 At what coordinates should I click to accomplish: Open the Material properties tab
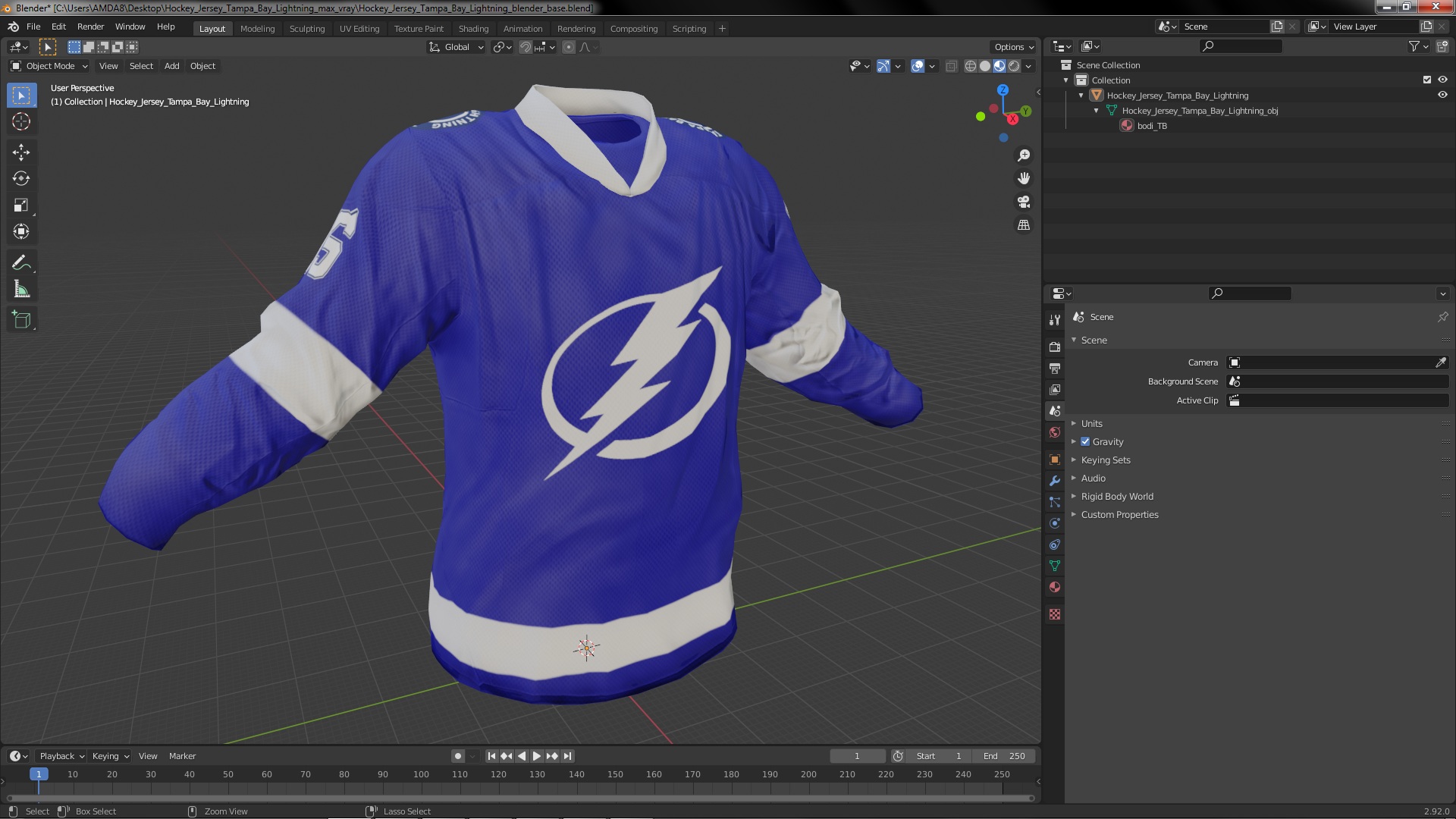point(1055,587)
